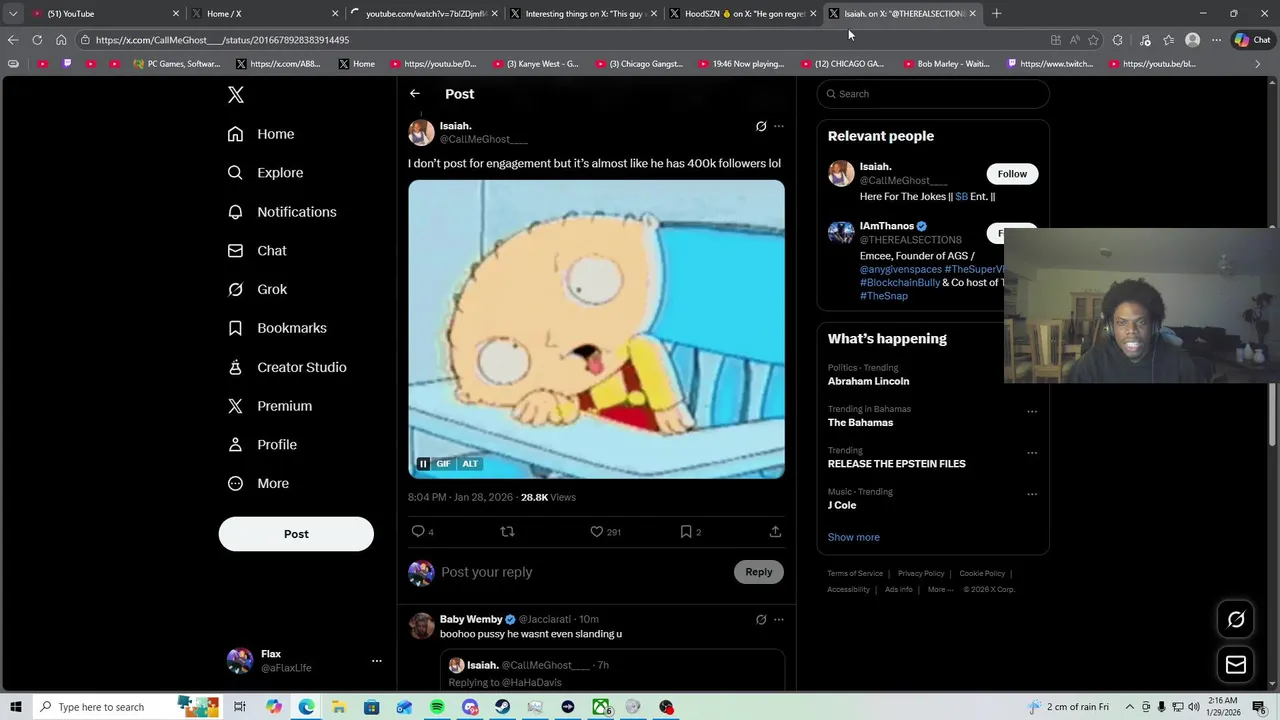Click the repost icon on the post
Viewport: 1280px width, 720px height.
pyautogui.click(x=507, y=532)
